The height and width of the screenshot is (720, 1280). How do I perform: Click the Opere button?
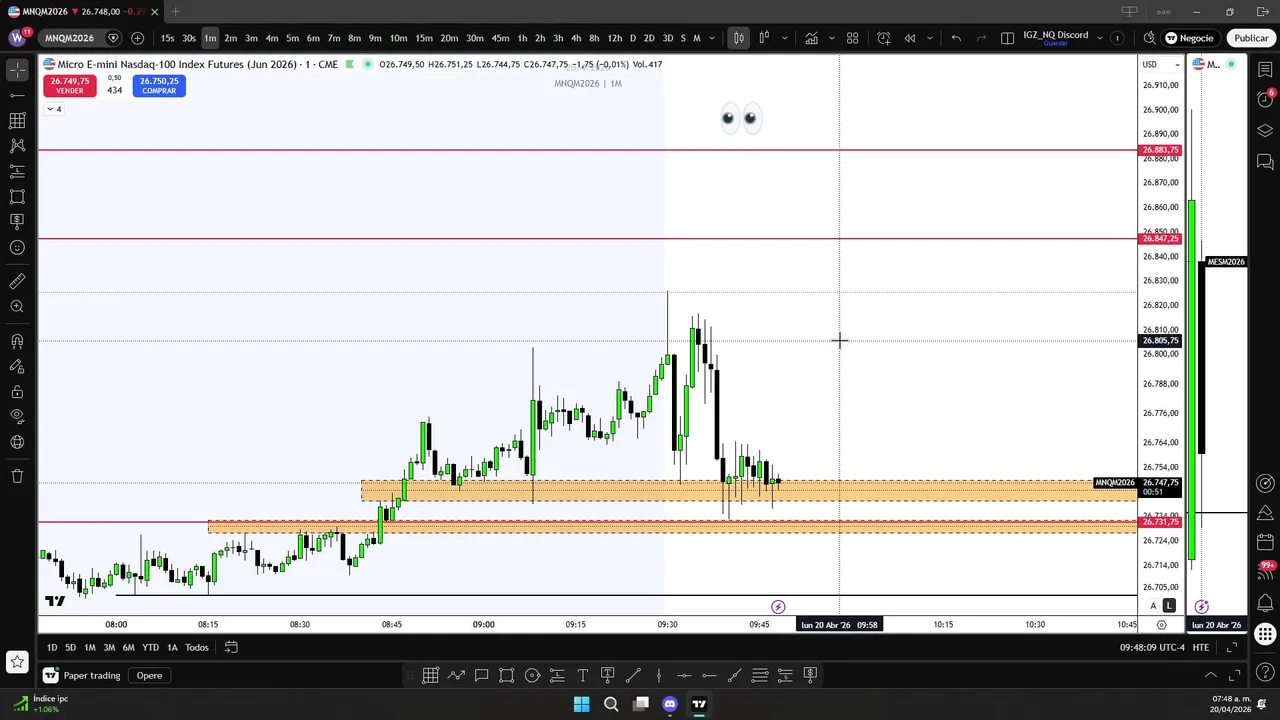(x=149, y=675)
